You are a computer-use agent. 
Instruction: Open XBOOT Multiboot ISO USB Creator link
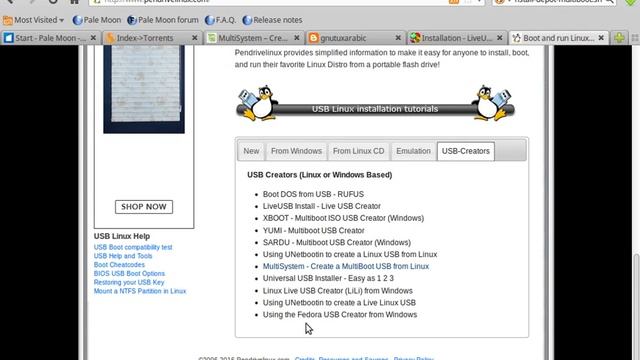click(x=343, y=218)
